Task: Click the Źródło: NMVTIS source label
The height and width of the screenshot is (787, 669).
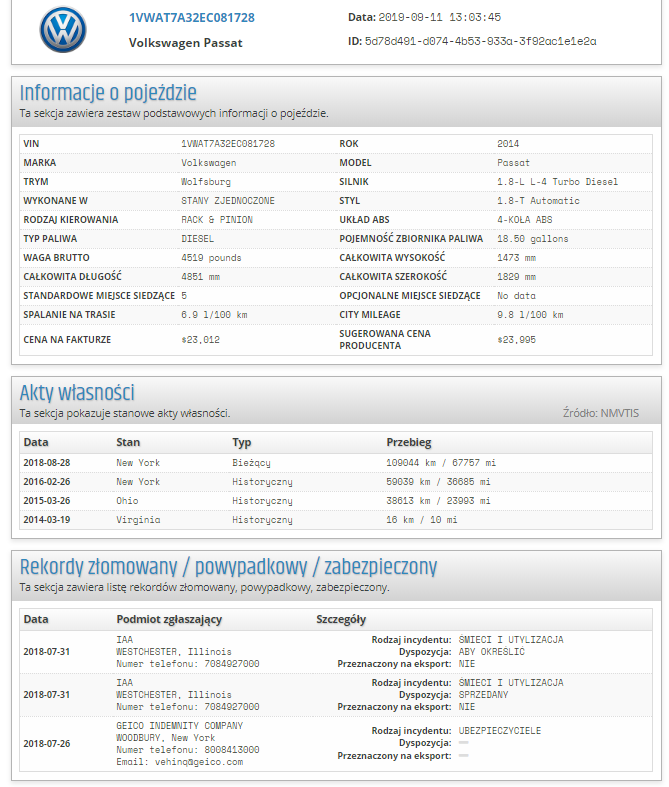Action: coord(601,413)
